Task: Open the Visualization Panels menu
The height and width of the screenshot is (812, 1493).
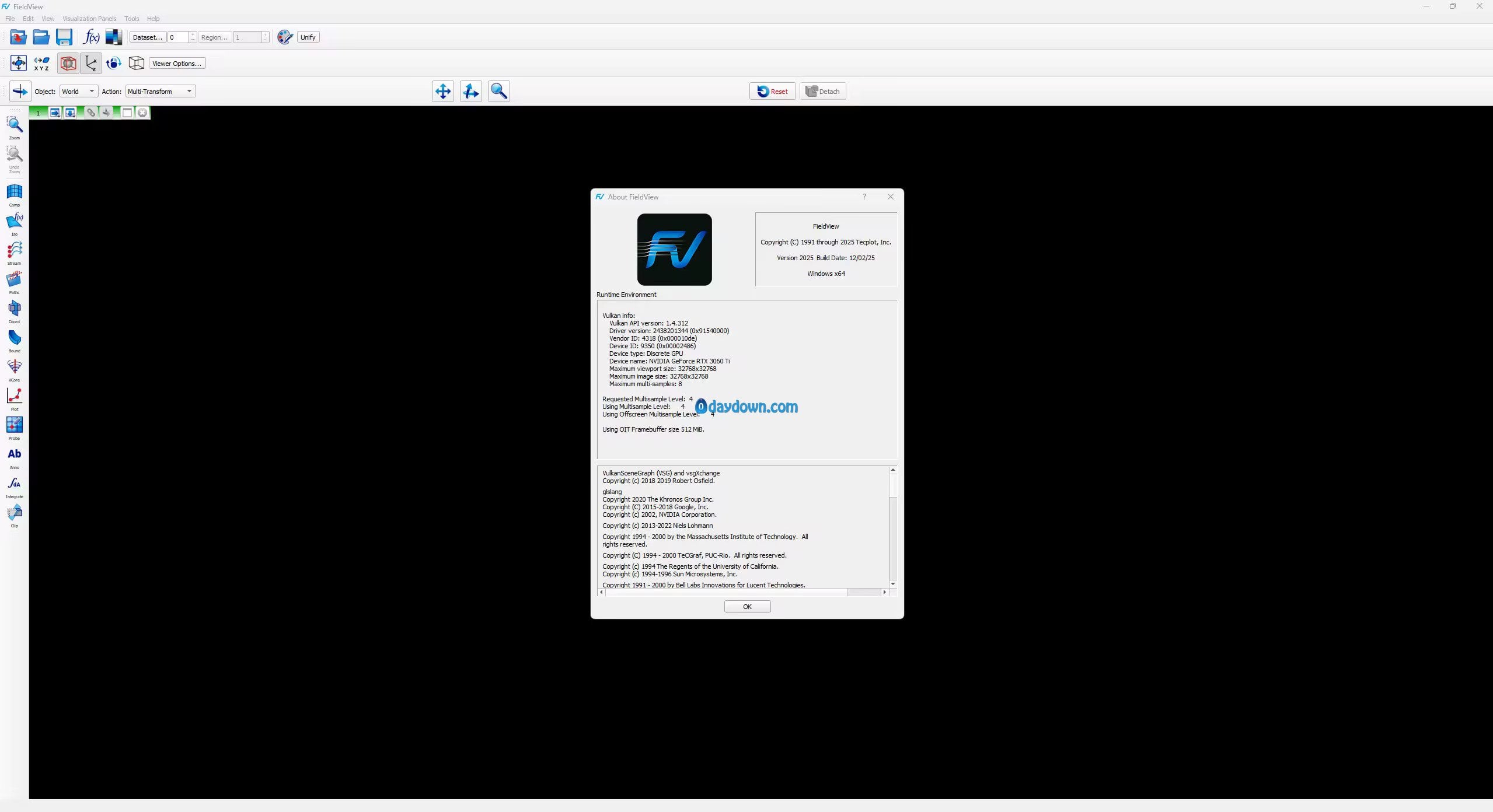Action: (89, 19)
